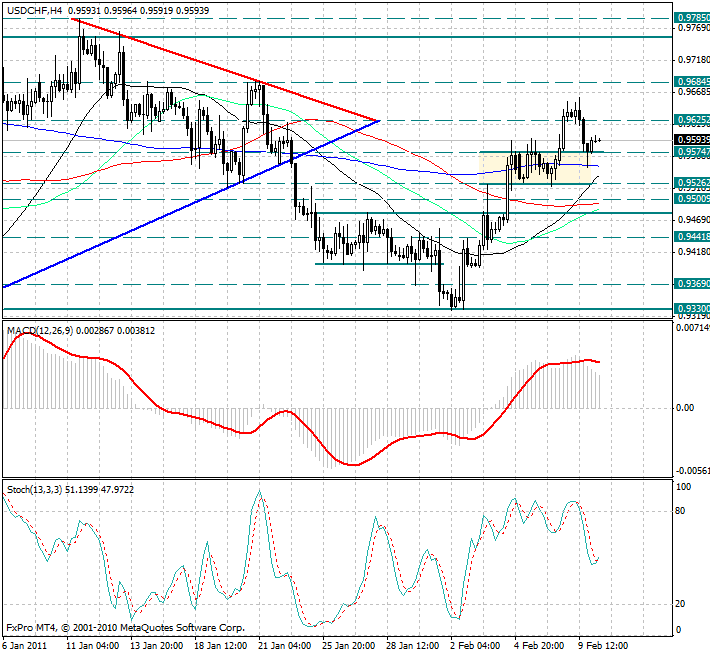Click the 0.9718 price scale value
710x653 pixels.
[693, 60]
